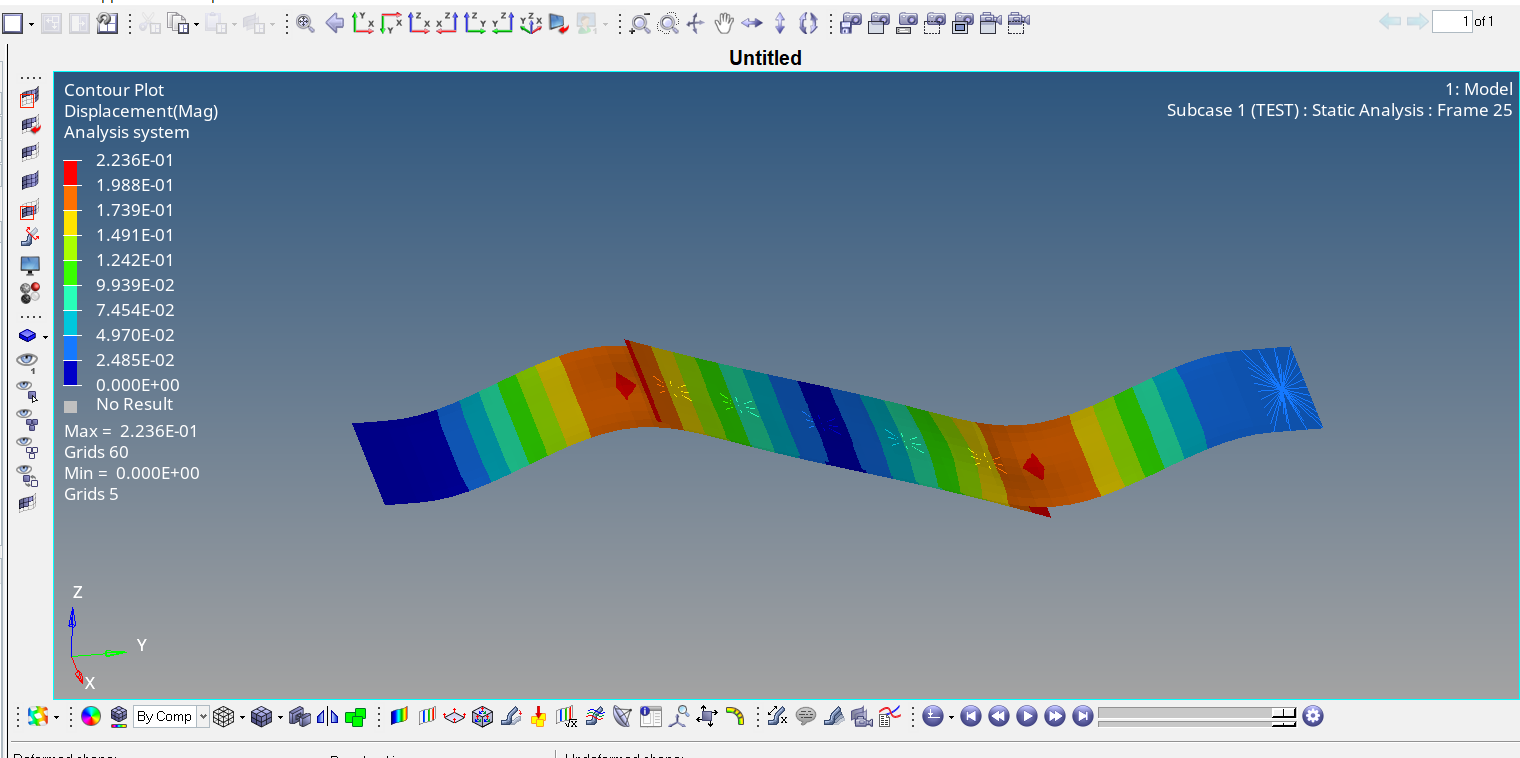Click the dark blue legend color band
Viewport: 1520px width, 758px height.
(x=71, y=372)
